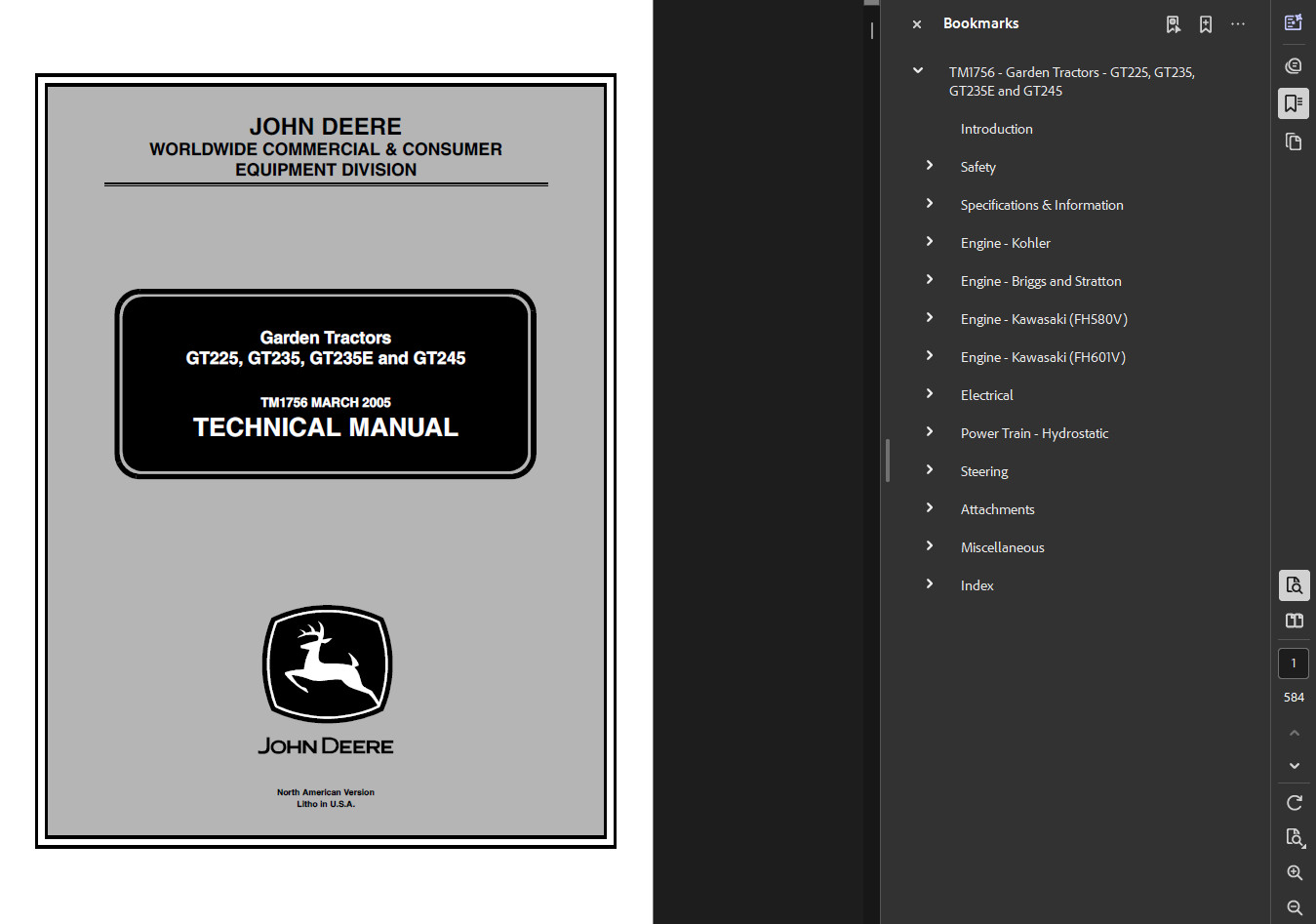Collapse the TM1756 root bookmark

(918, 70)
